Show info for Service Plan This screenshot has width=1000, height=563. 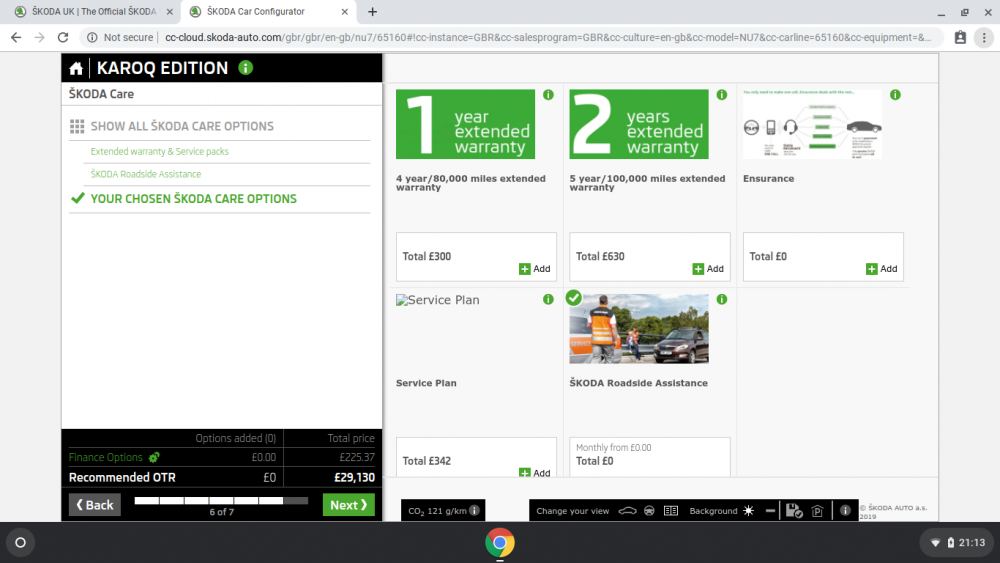pyautogui.click(x=548, y=300)
